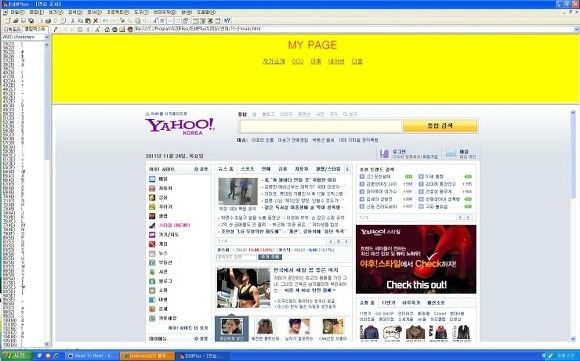Open the 보기(V) menu
580x361 pixels.
56,12
